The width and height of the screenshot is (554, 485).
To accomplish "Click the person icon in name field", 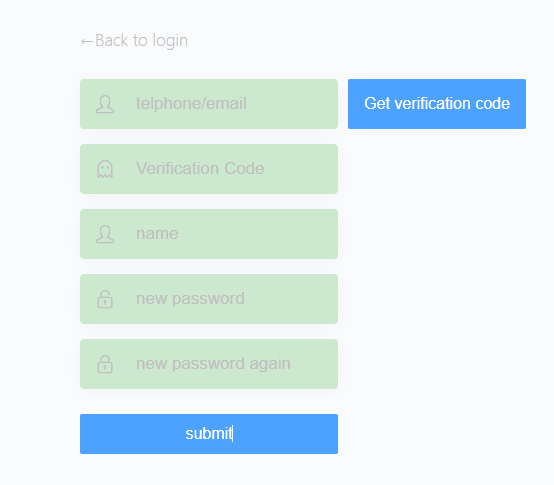I will (x=105, y=234).
